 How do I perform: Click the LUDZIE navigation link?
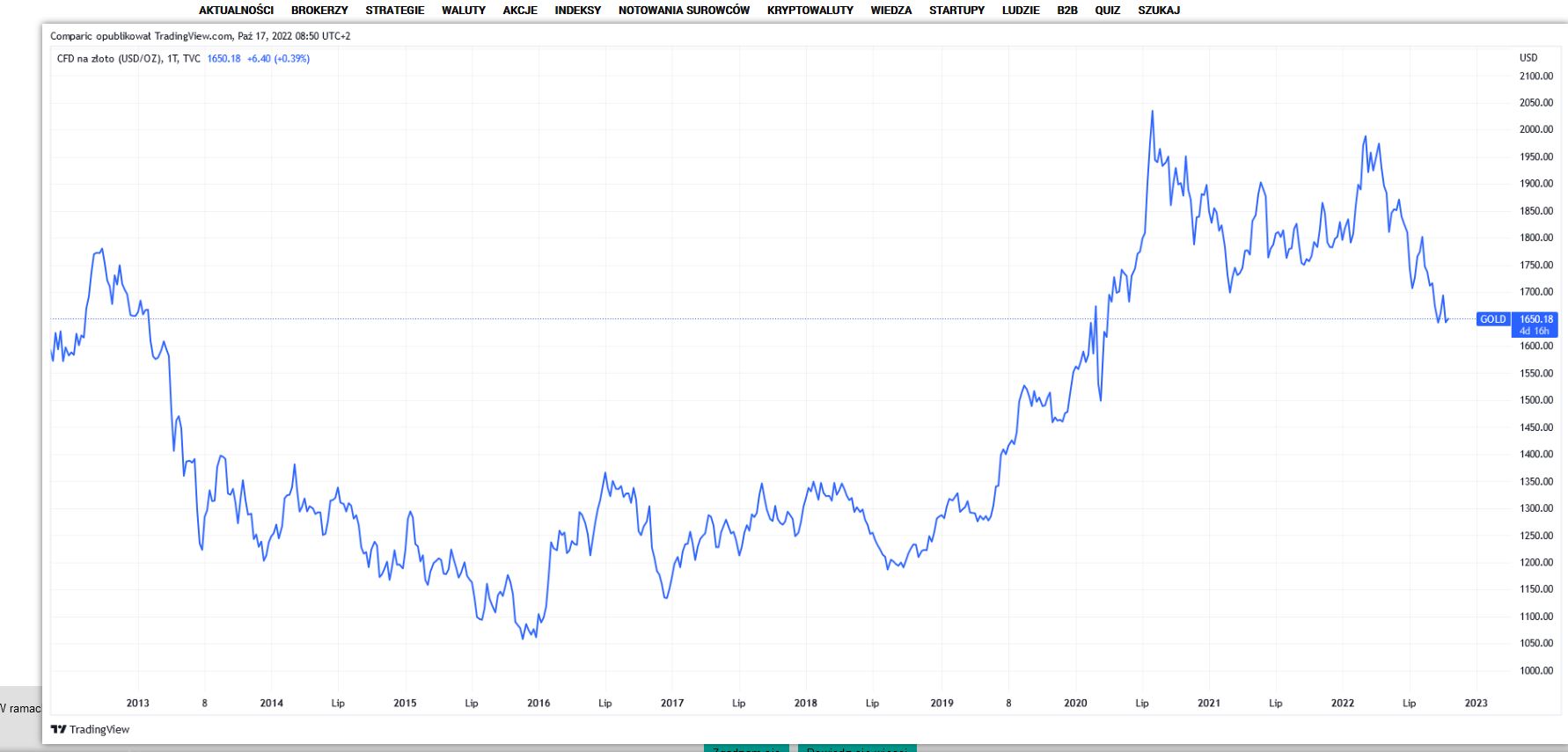[1020, 11]
